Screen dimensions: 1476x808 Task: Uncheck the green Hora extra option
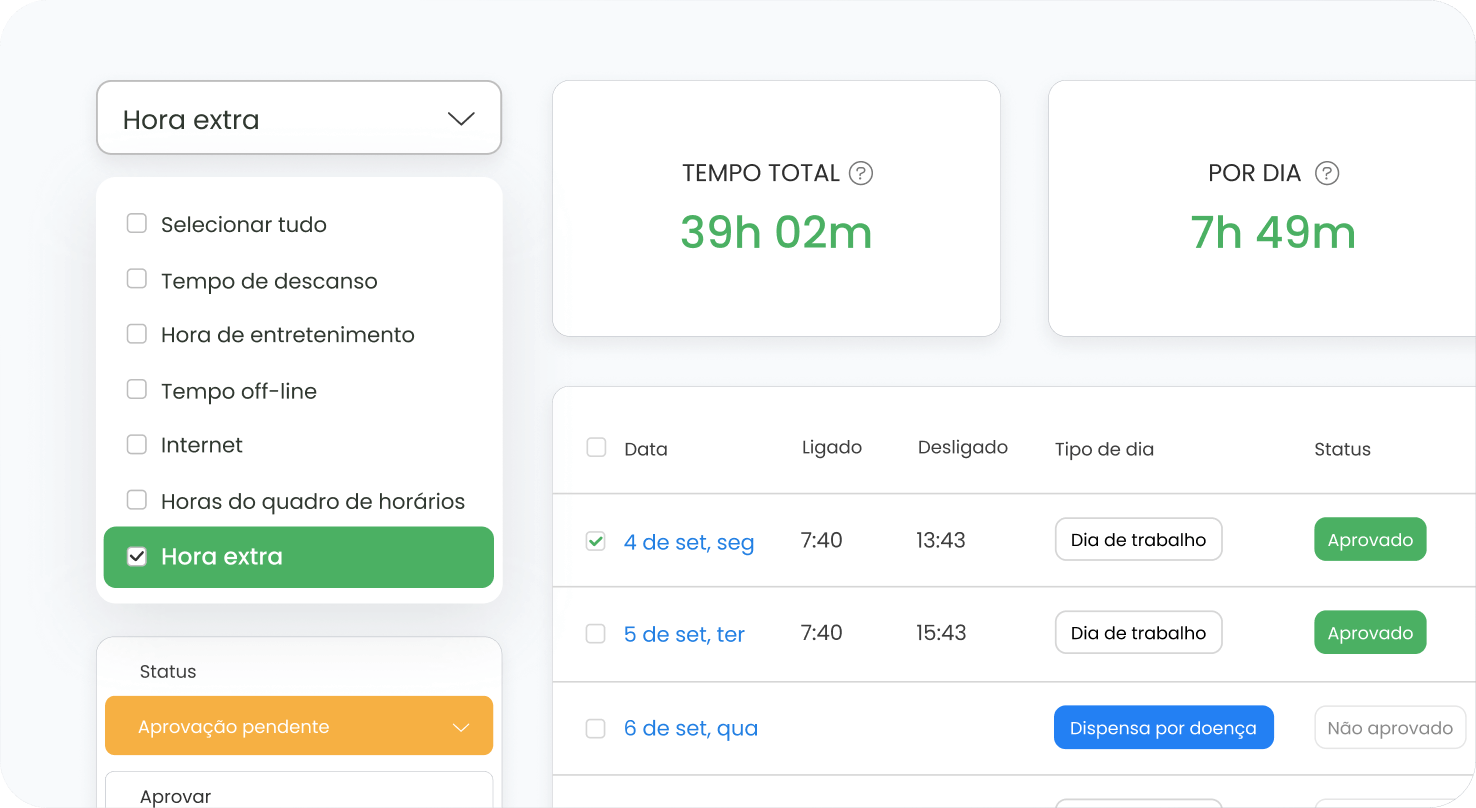pyautogui.click(x=137, y=557)
